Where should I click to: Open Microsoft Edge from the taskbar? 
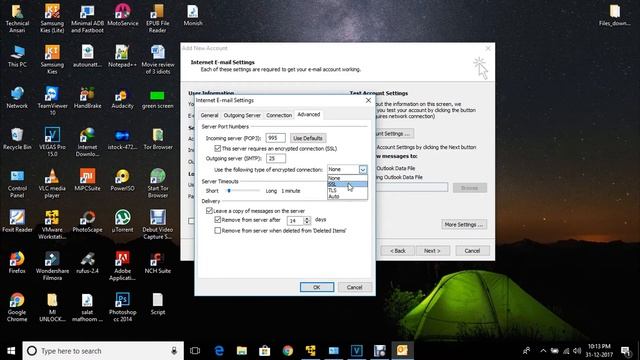click(x=219, y=351)
